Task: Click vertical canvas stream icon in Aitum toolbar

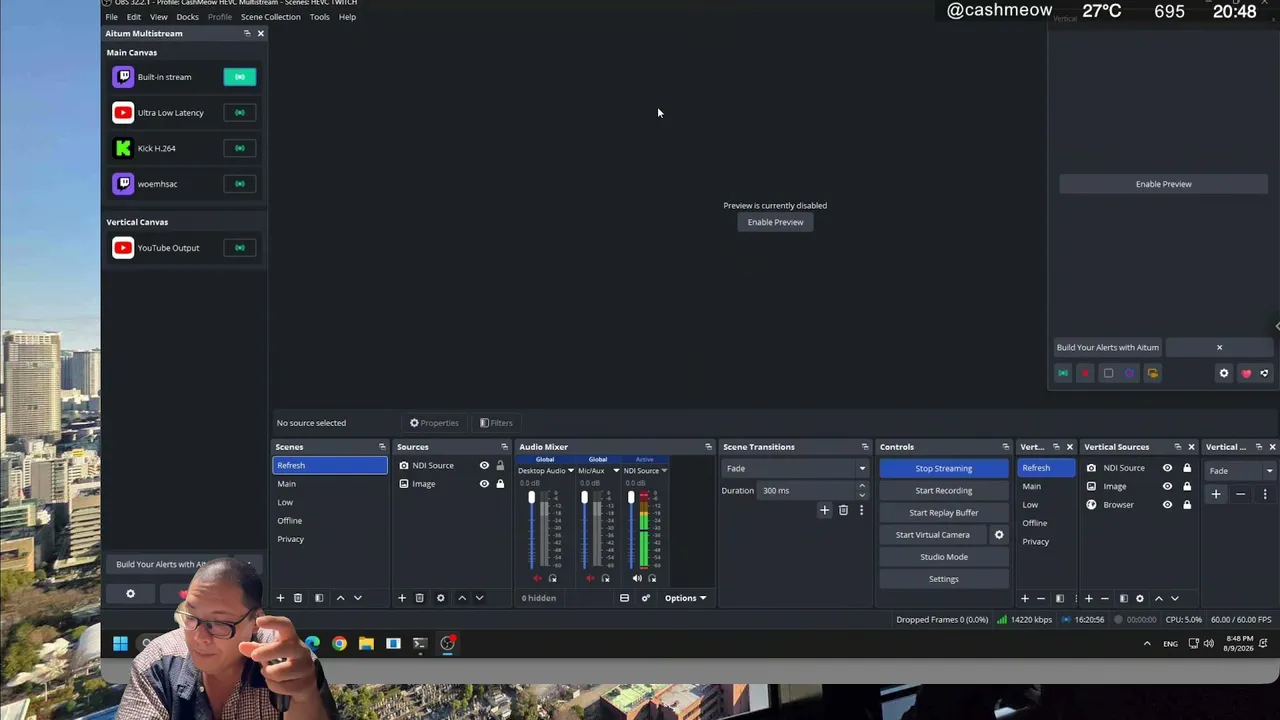Action: click(x=1063, y=373)
